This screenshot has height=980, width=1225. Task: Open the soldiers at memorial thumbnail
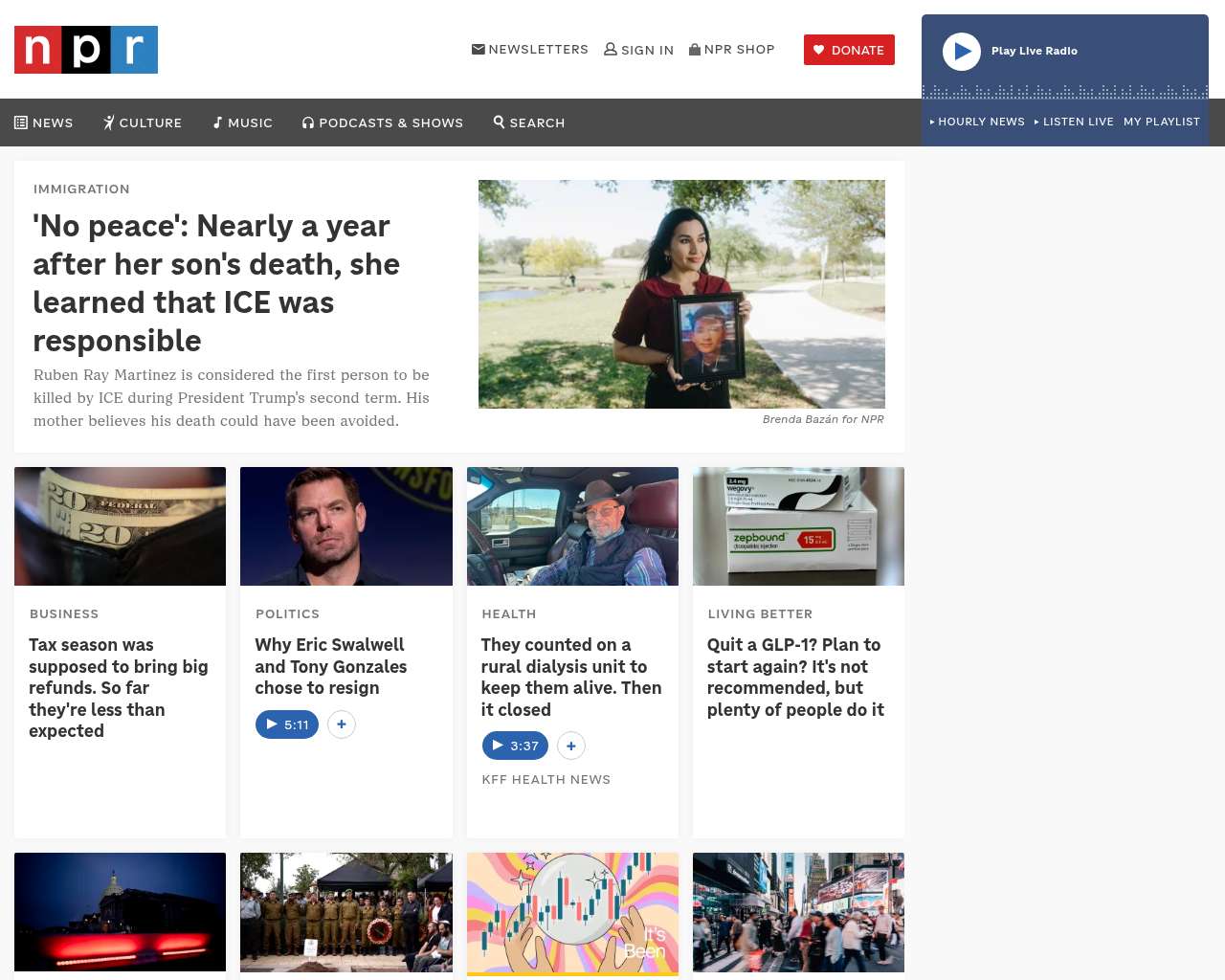346,912
